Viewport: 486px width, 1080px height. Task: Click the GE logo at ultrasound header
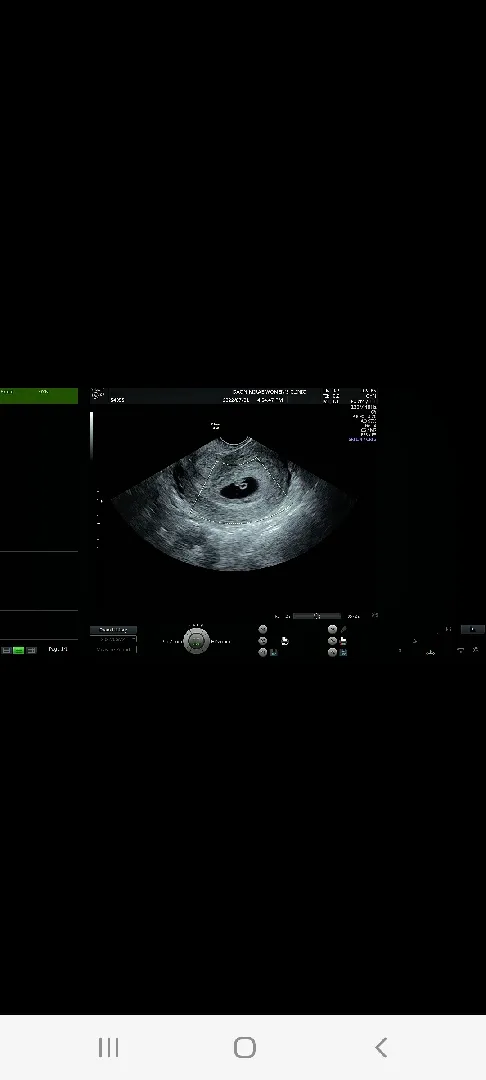[98, 395]
